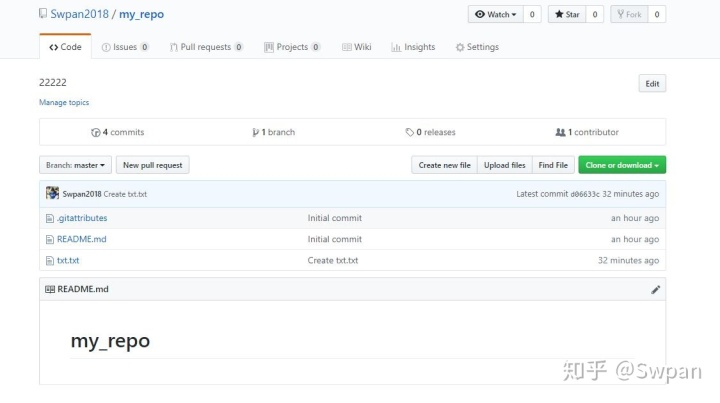Click the branch icon beside 1 branch
The image size is (720, 403).
click(x=255, y=133)
